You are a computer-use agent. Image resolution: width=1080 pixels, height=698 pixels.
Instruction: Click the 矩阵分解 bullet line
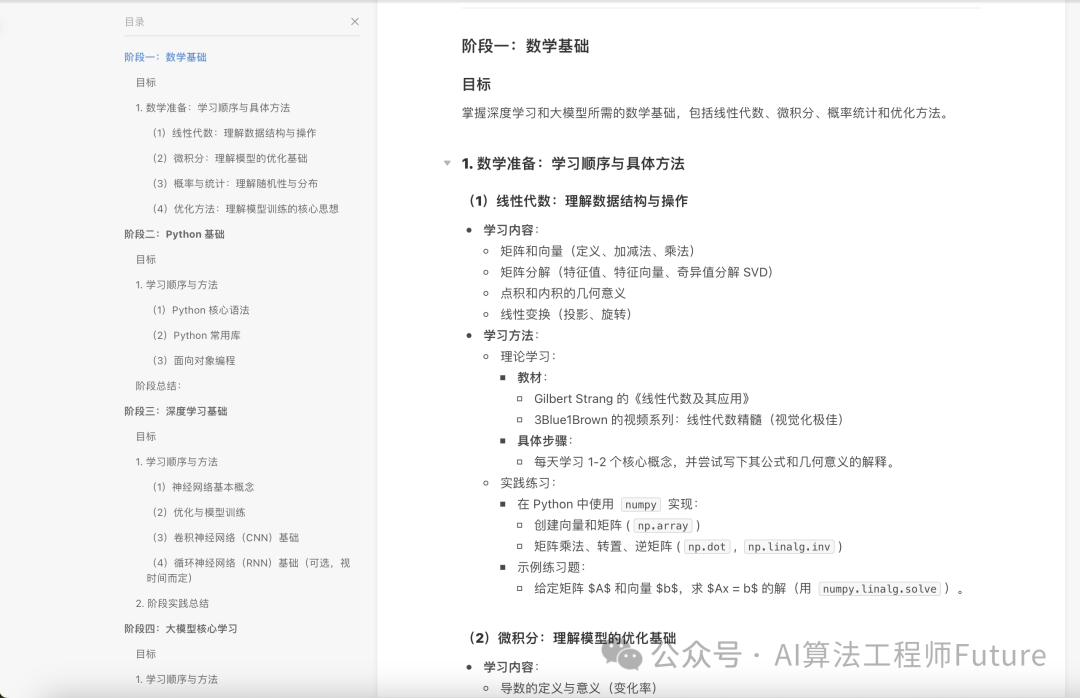(636, 272)
